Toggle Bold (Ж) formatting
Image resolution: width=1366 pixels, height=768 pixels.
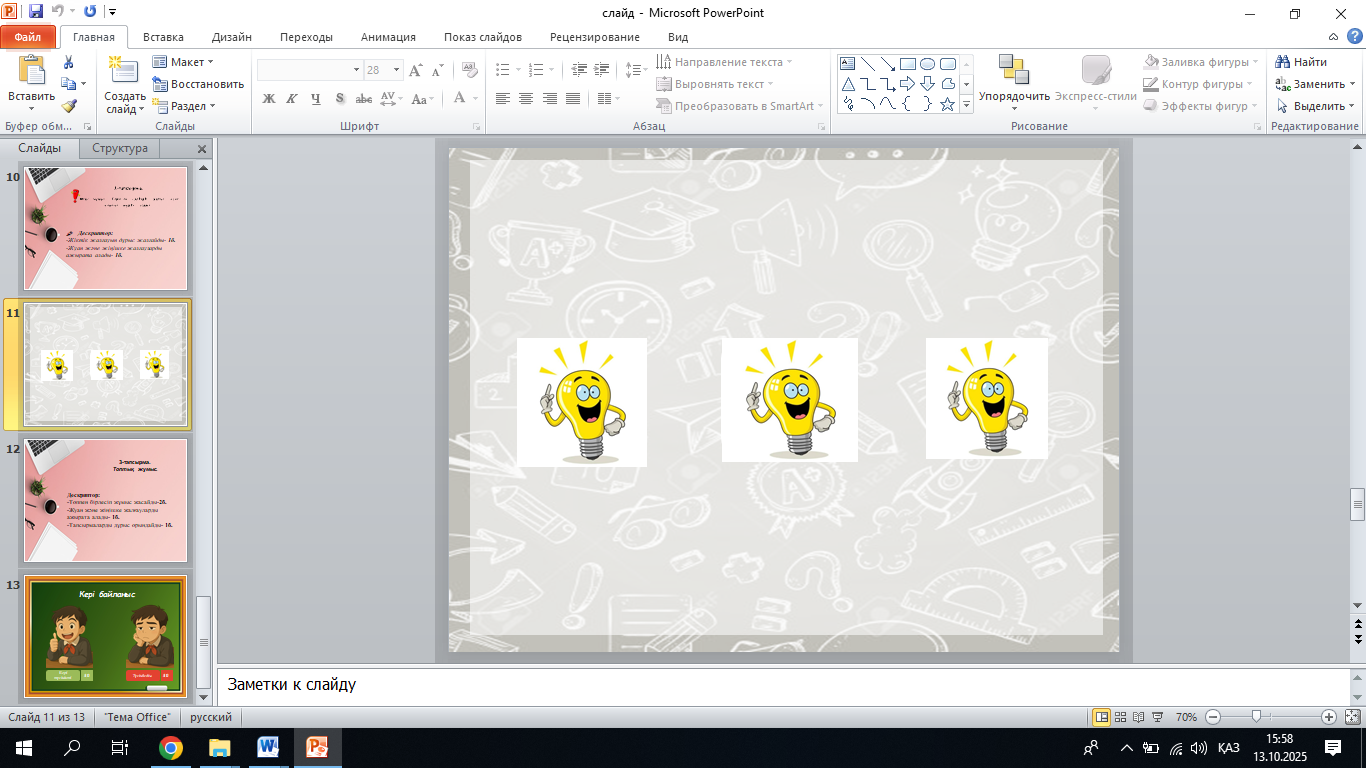tap(268, 98)
